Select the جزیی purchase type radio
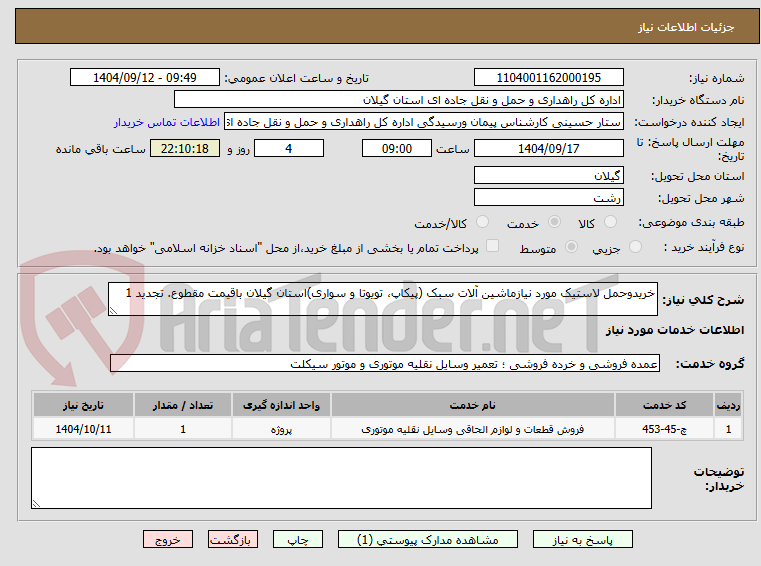This screenshot has width=761, height=566. (x=635, y=247)
